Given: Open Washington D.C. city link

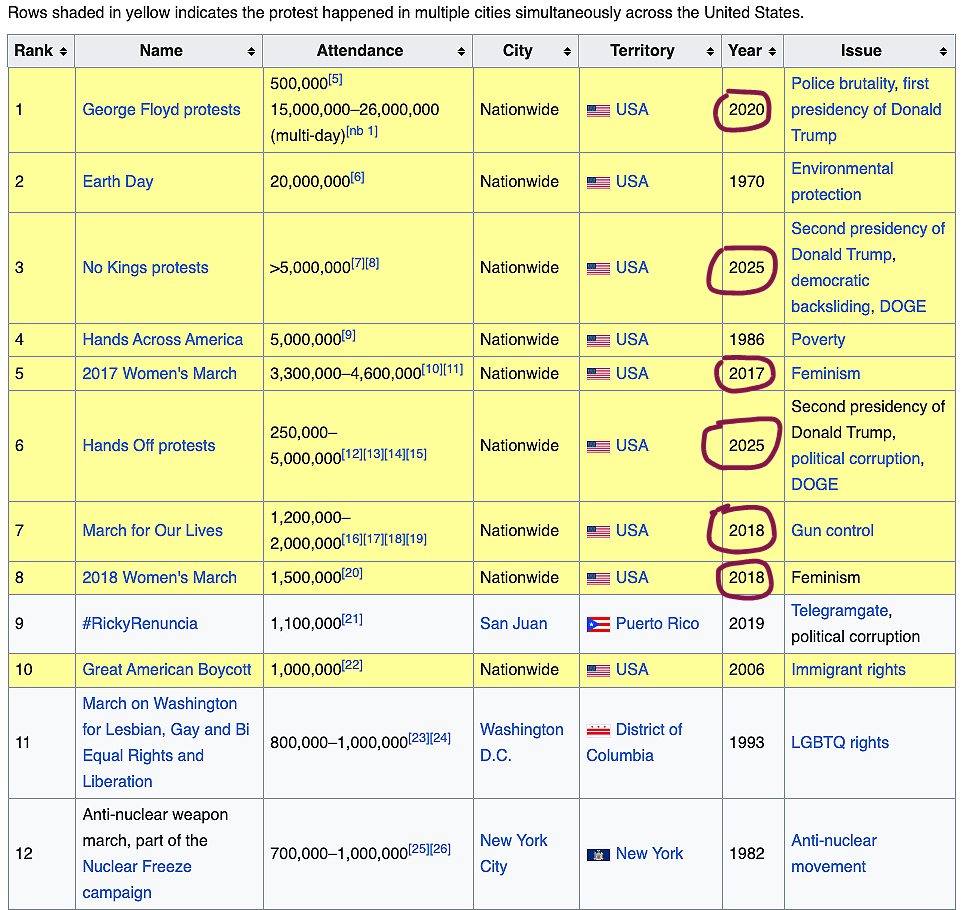Looking at the screenshot, I should 521,742.
